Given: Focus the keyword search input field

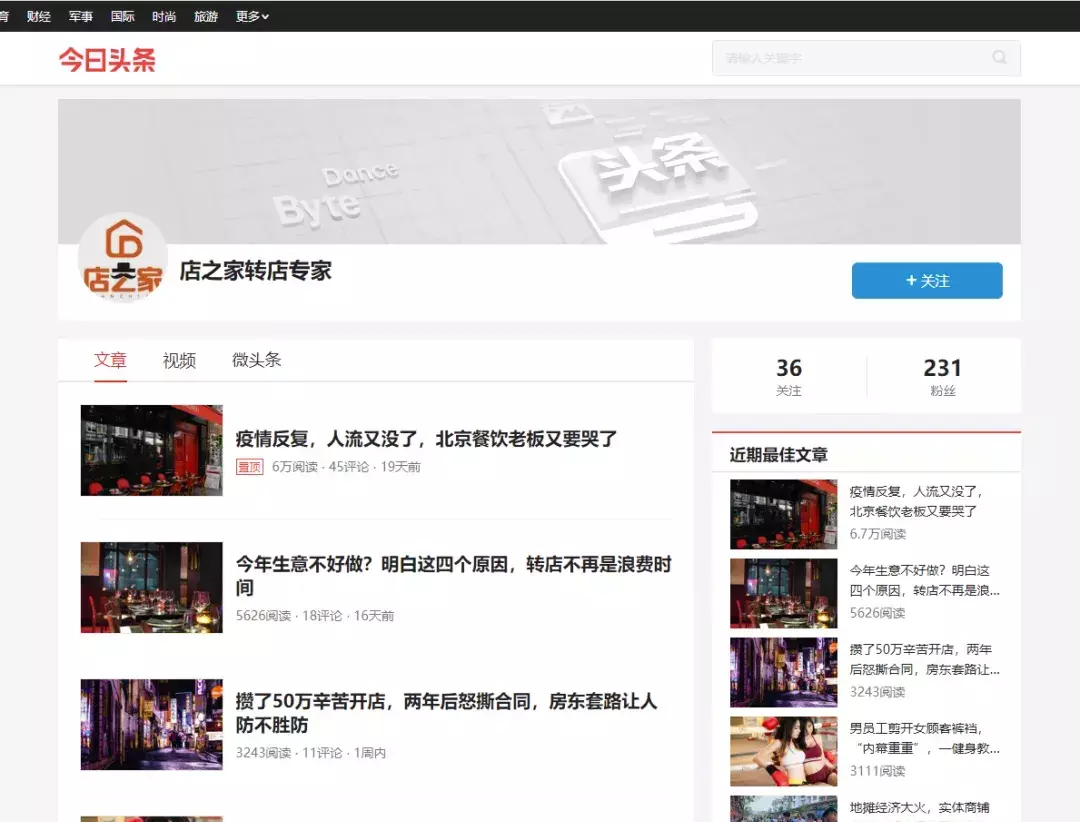Looking at the screenshot, I should [x=866, y=58].
